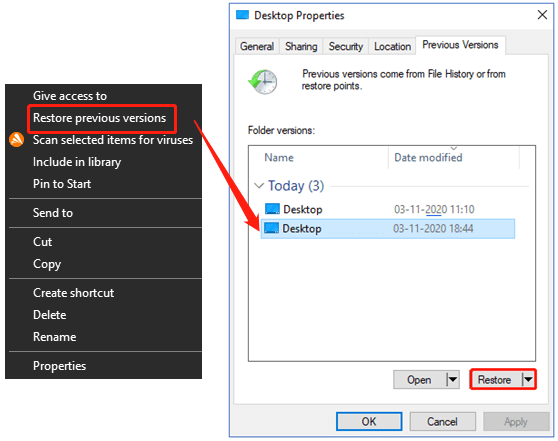Open the dropdown arrow next to Open
The height and width of the screenshot is (441, 558).
point(453,379)
